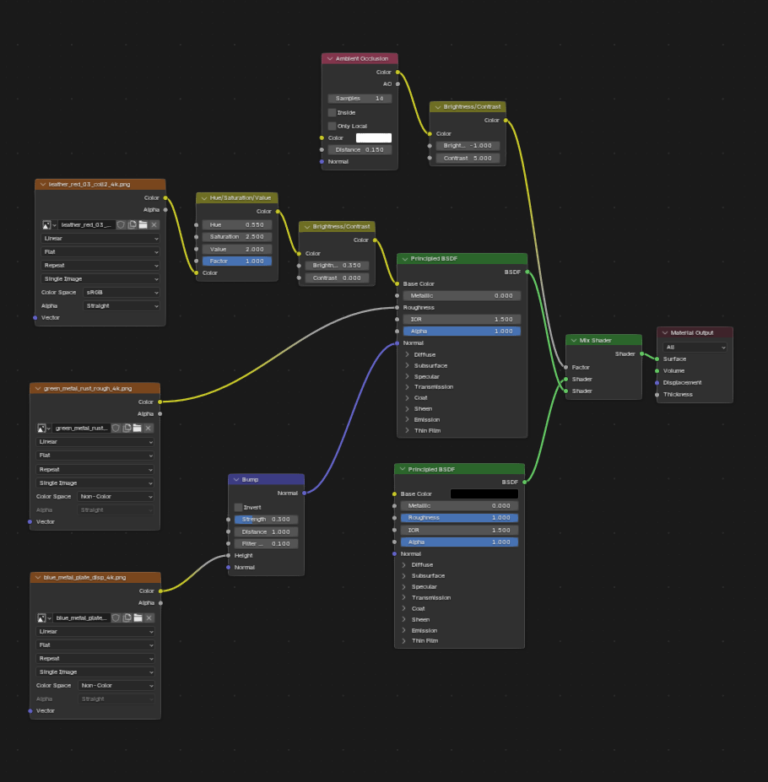Click new image copy icon in green_metal_rust node
This screenshot has width=768, height=782.
127,428
